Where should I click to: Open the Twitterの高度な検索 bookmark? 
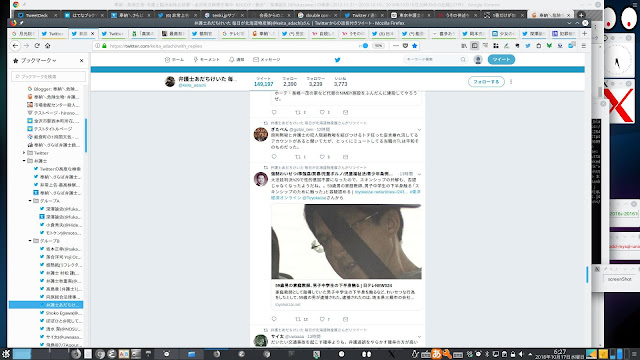coord(57,169)
